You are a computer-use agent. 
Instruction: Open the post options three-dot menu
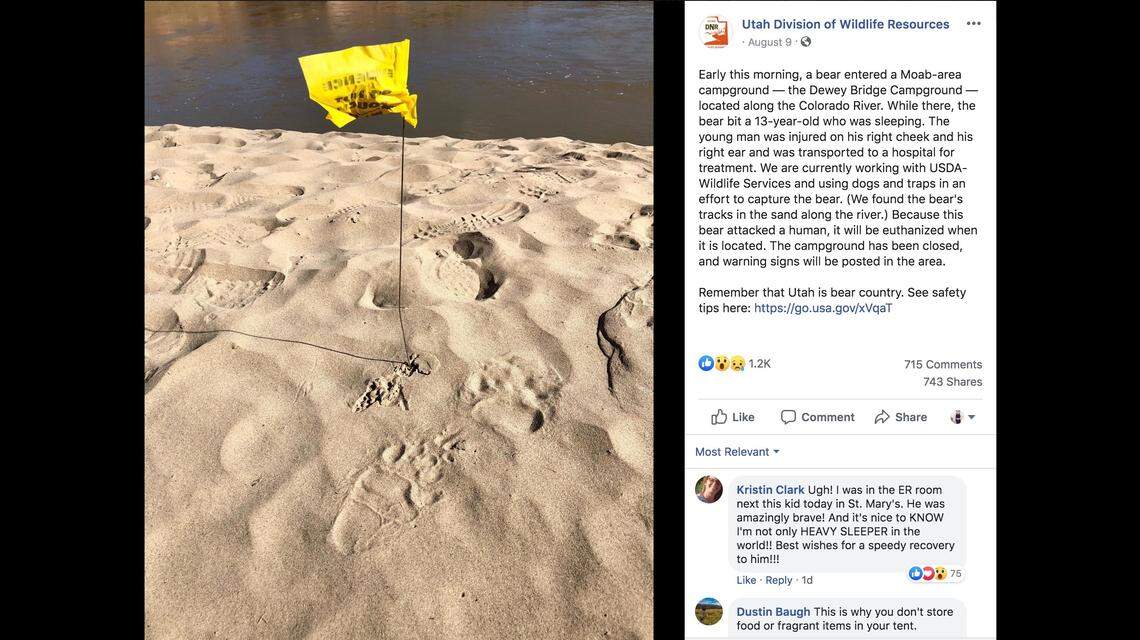974,23
